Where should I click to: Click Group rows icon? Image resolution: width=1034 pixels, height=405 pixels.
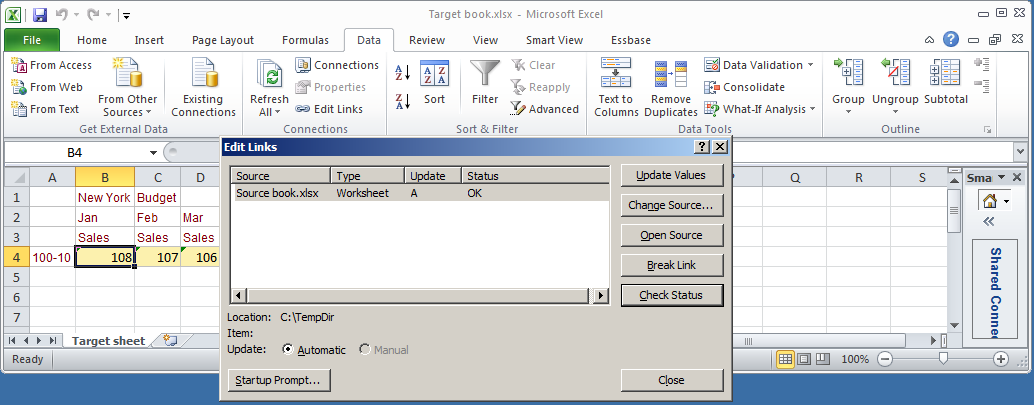point(848,73)
